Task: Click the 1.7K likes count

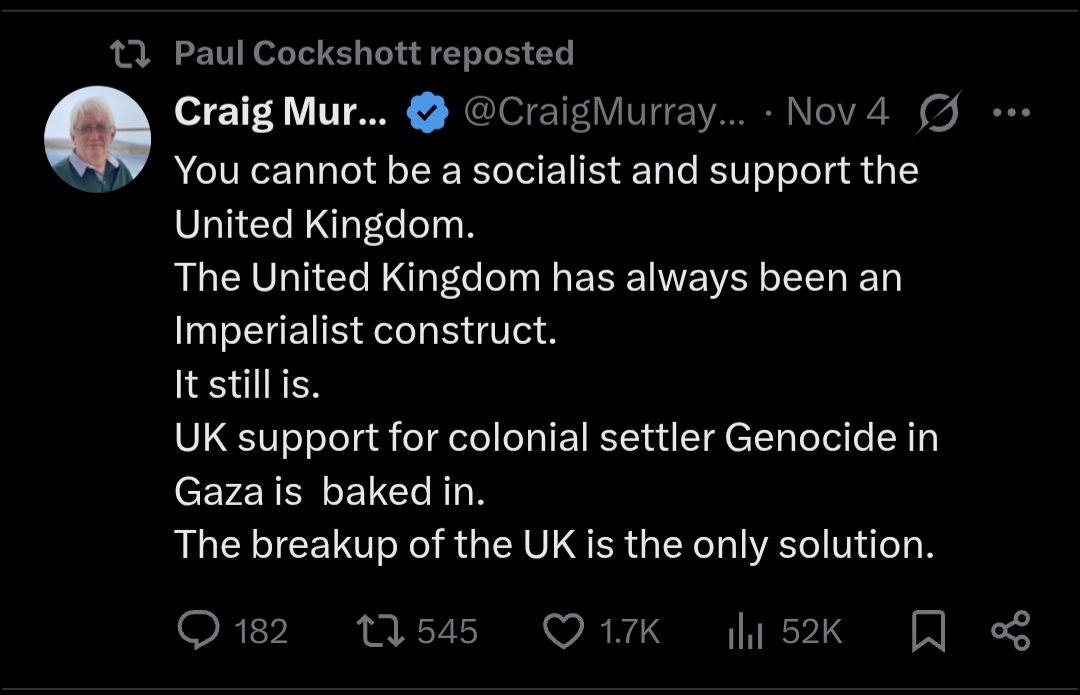Action: tap(629, 632)
